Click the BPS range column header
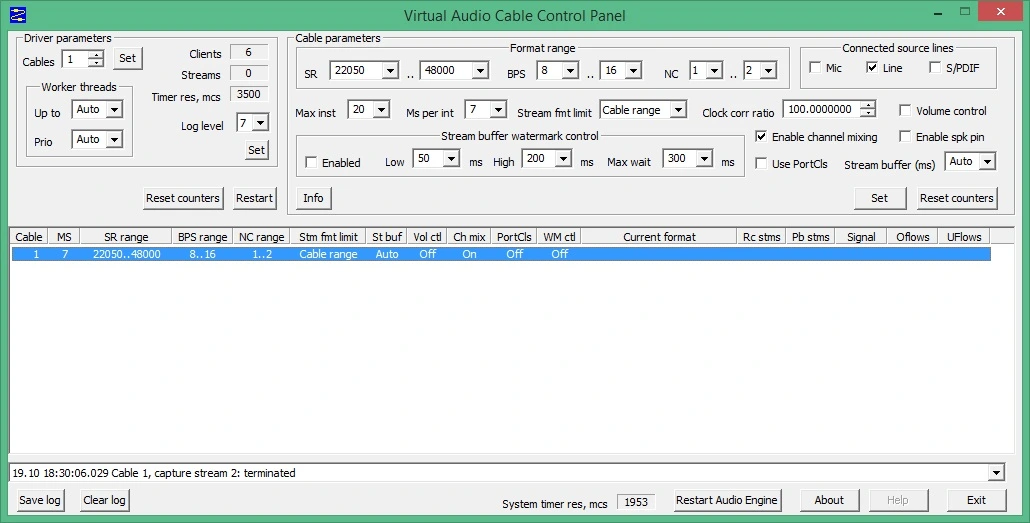The image size is (1030, 523). (202, 237)
